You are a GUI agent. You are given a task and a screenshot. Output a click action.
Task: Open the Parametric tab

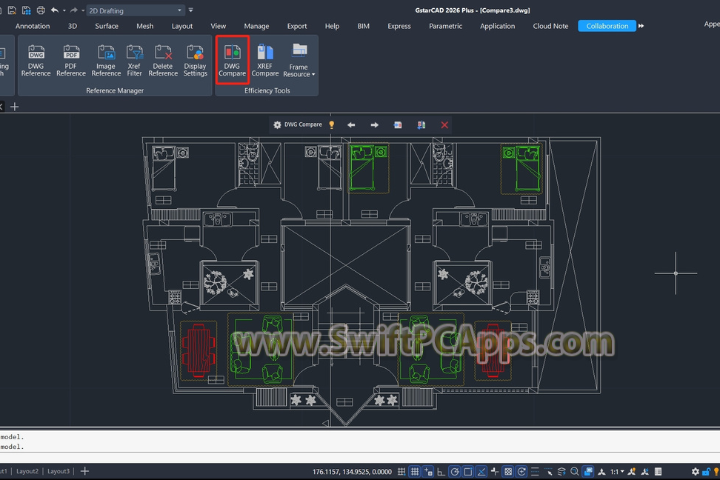(x=445, y=26)
